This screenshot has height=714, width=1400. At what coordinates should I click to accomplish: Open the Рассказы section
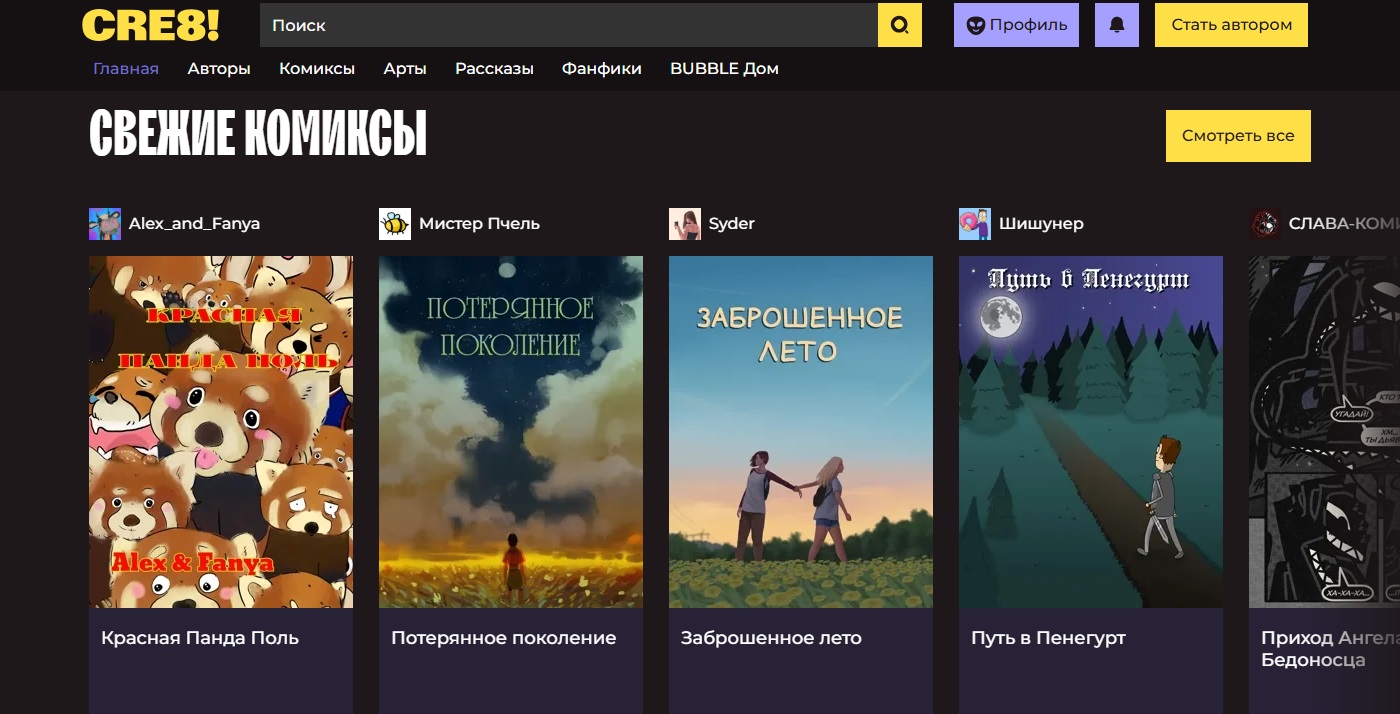494,69
